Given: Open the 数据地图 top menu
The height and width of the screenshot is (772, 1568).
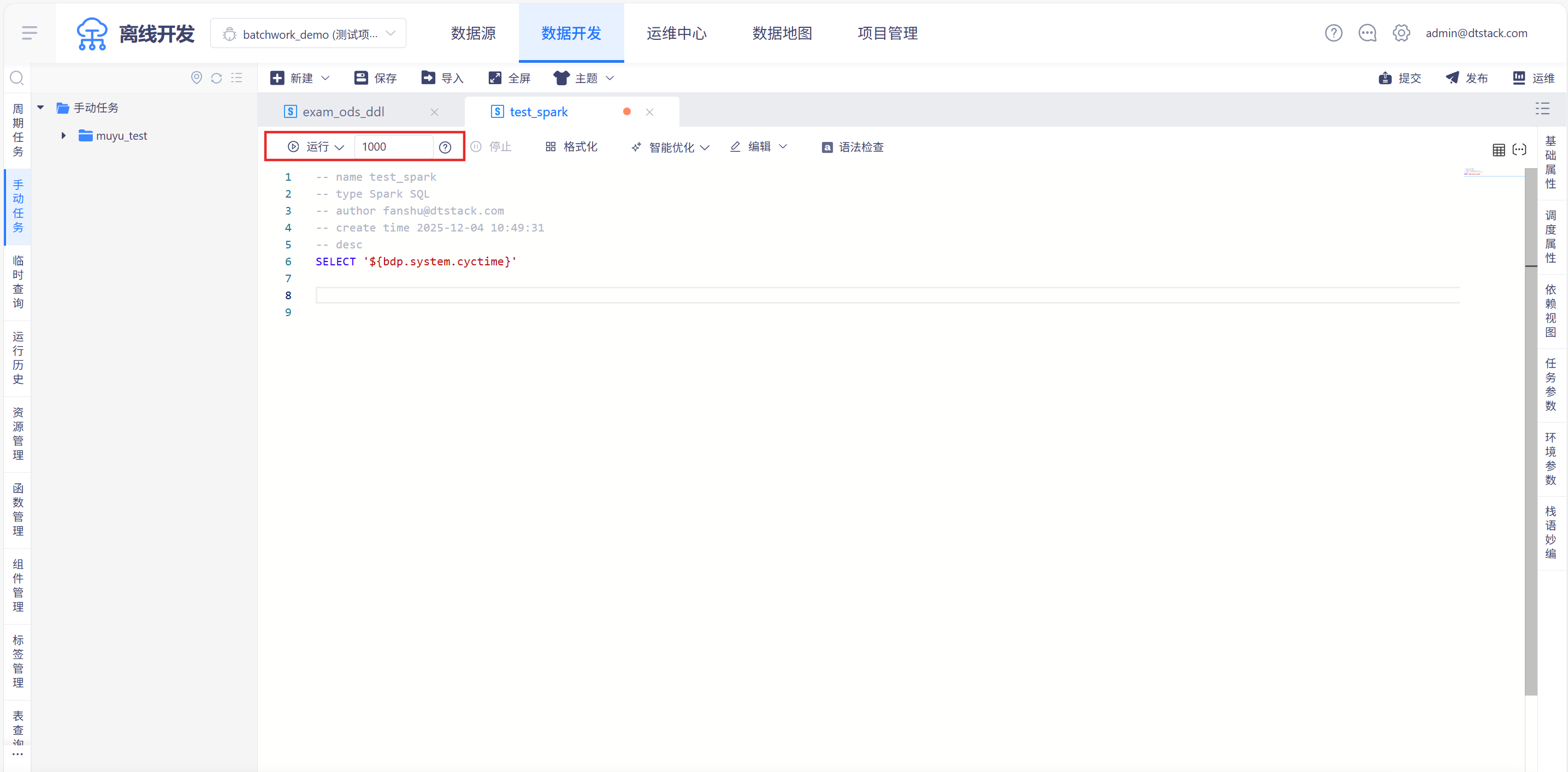Looking at the screenshot, I should [782, 33].
